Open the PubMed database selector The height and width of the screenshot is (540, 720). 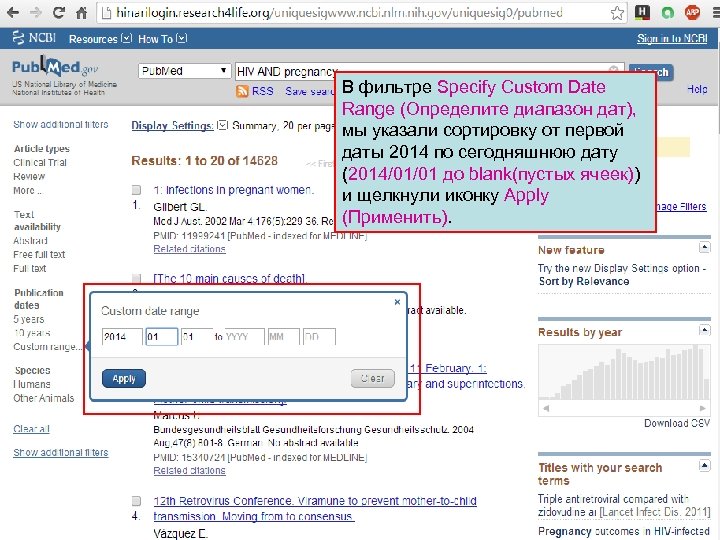pyautogui.click(x=184, y=71)
